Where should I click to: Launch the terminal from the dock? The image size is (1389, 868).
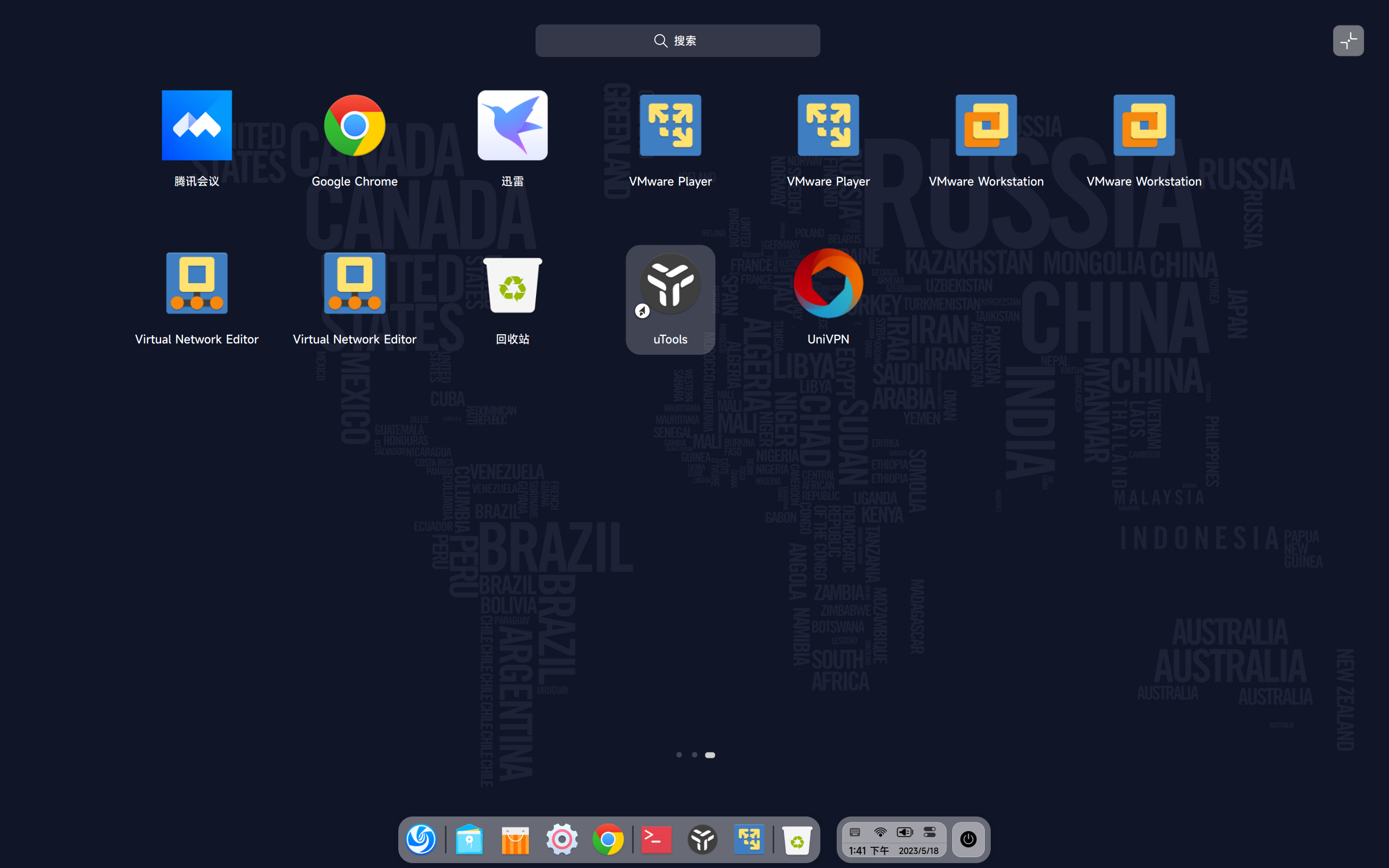click(656, 839)
